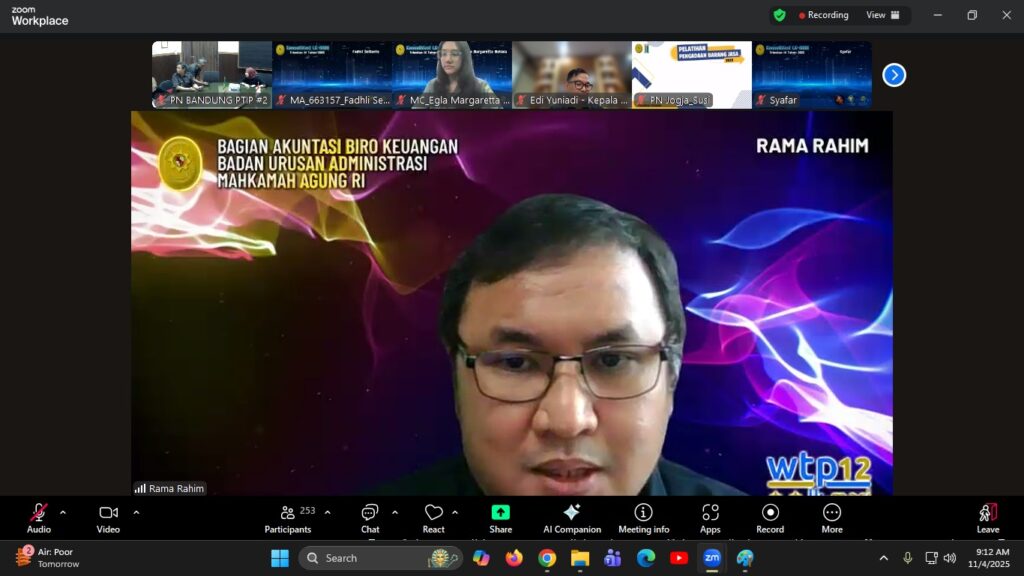Expand the arrow next to Participants
This screenshot has width=1024, height=576.
tap(327, 512)
